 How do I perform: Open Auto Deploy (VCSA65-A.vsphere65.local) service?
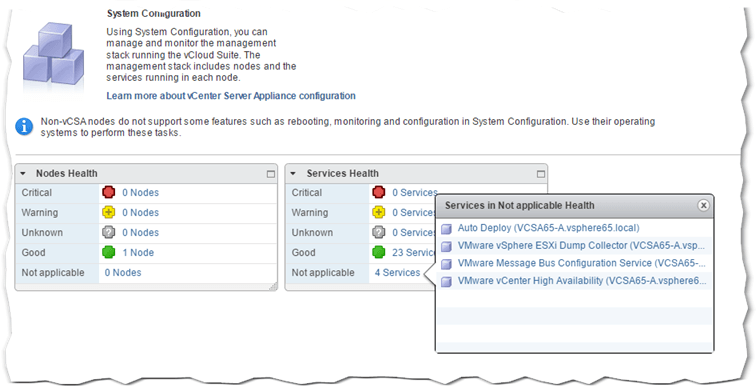tap(548, 228)
